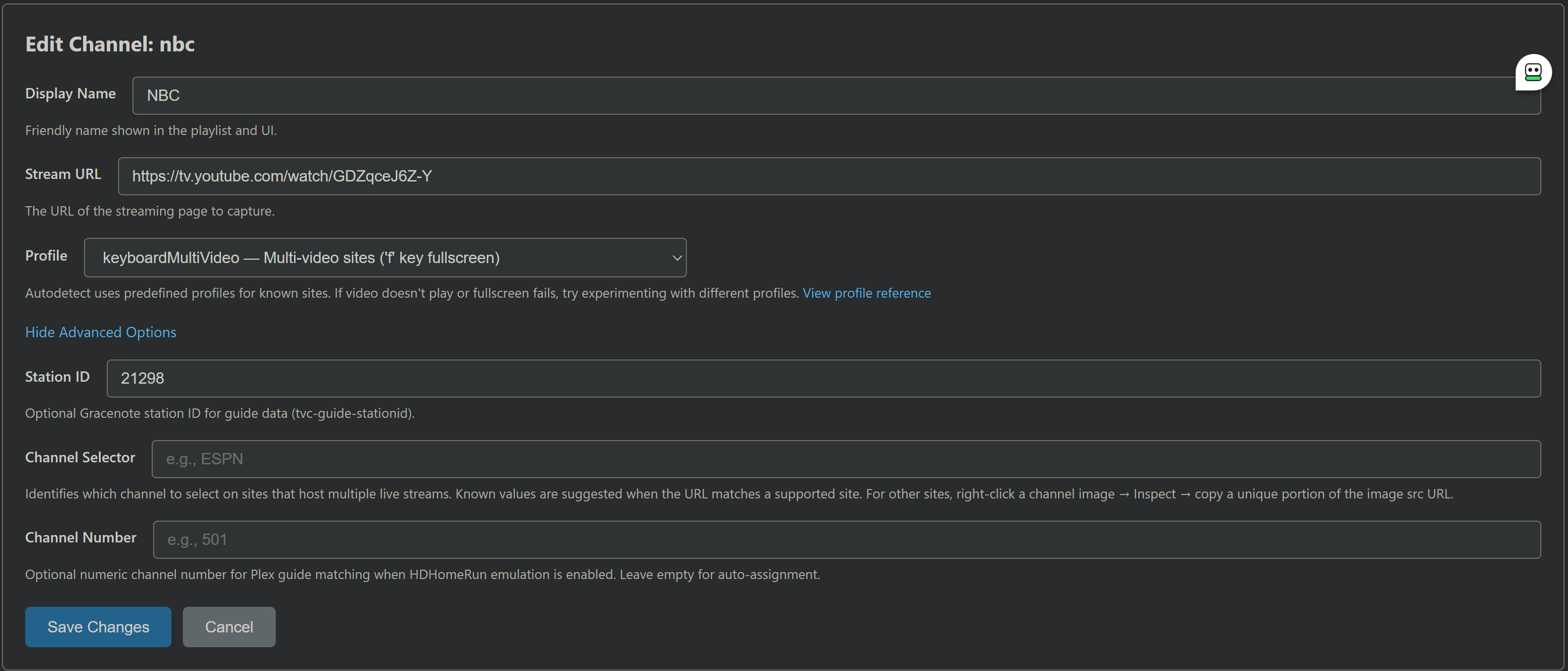This screenshot has width=1568, height=671.
Task: Click the Stream URL label
Action: [x=63, y=174]
